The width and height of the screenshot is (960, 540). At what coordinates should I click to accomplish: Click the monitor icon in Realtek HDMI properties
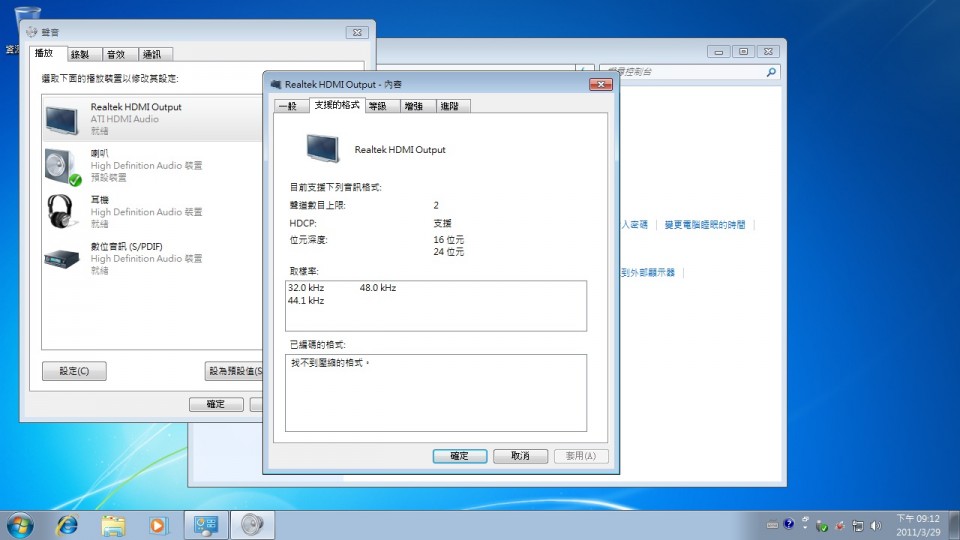pos(323,148)
